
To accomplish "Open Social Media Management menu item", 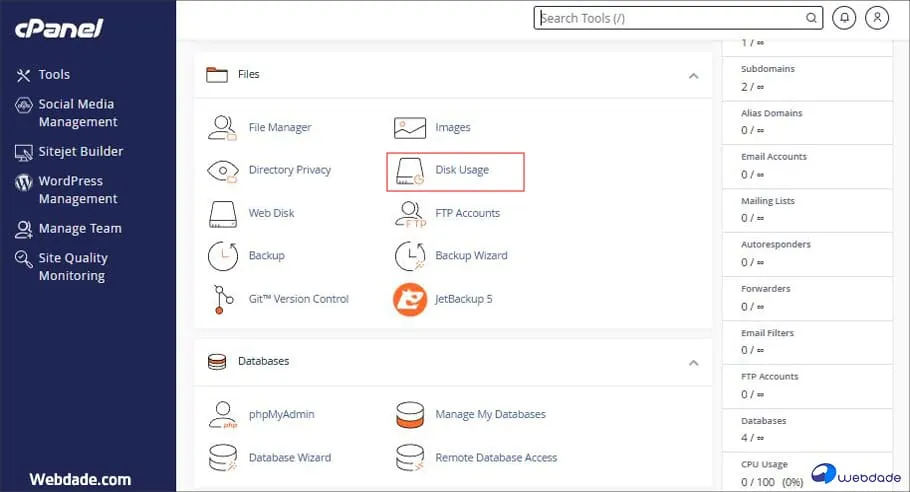I will click(78, 113).
